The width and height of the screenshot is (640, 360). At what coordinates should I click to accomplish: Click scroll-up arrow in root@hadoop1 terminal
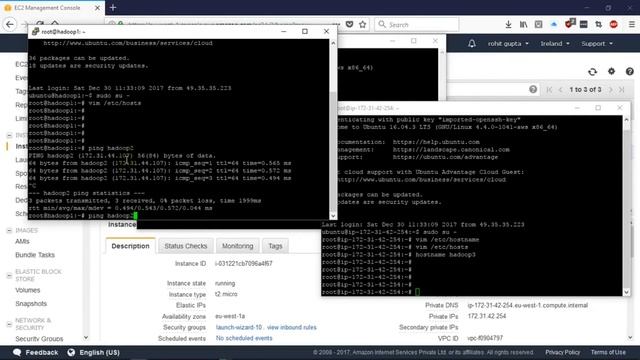[x=333, y=43]
